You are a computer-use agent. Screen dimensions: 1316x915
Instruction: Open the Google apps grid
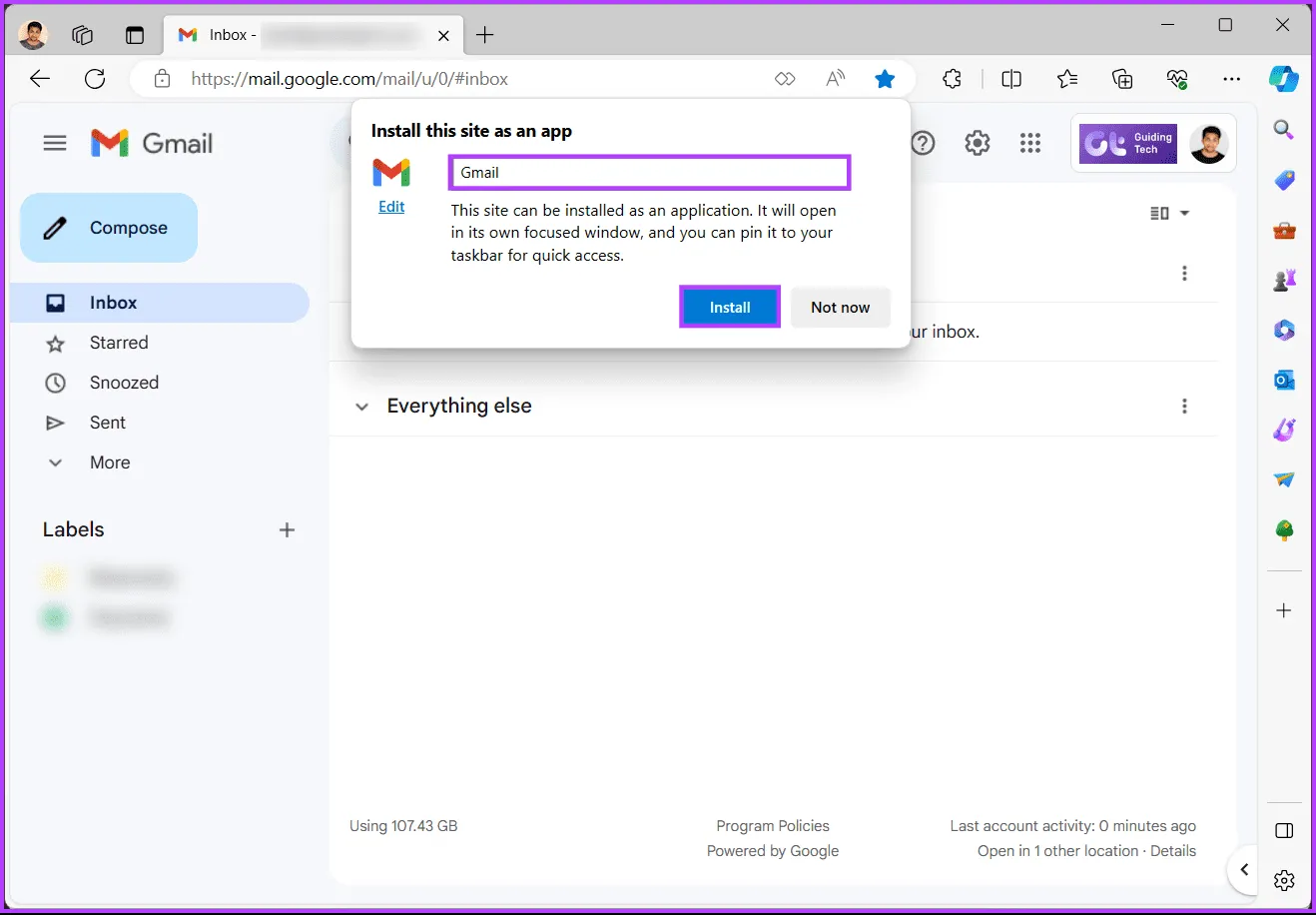(x=1030, y=143)
